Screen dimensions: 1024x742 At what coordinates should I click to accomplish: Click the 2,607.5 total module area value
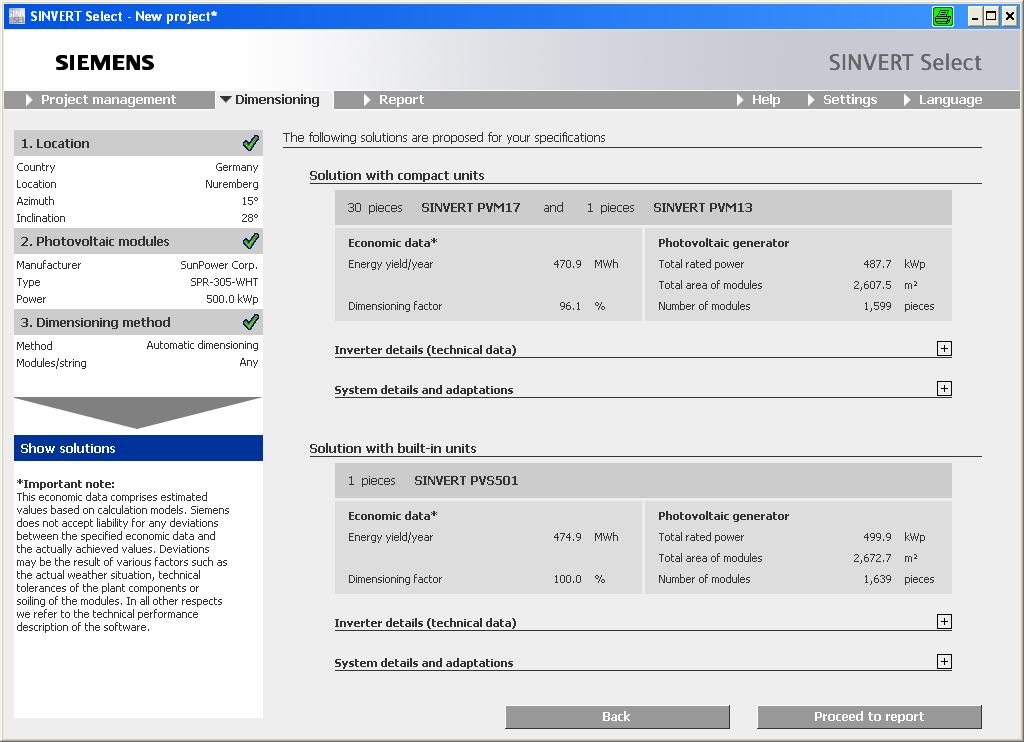pyautogui.click(x=872, y=285)
